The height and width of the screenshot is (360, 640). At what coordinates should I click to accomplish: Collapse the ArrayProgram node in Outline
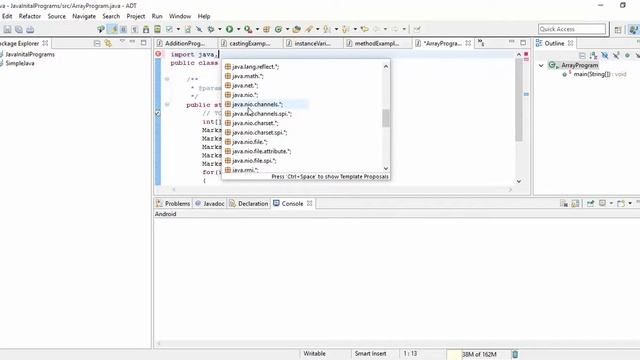click(x=541, y=65)
